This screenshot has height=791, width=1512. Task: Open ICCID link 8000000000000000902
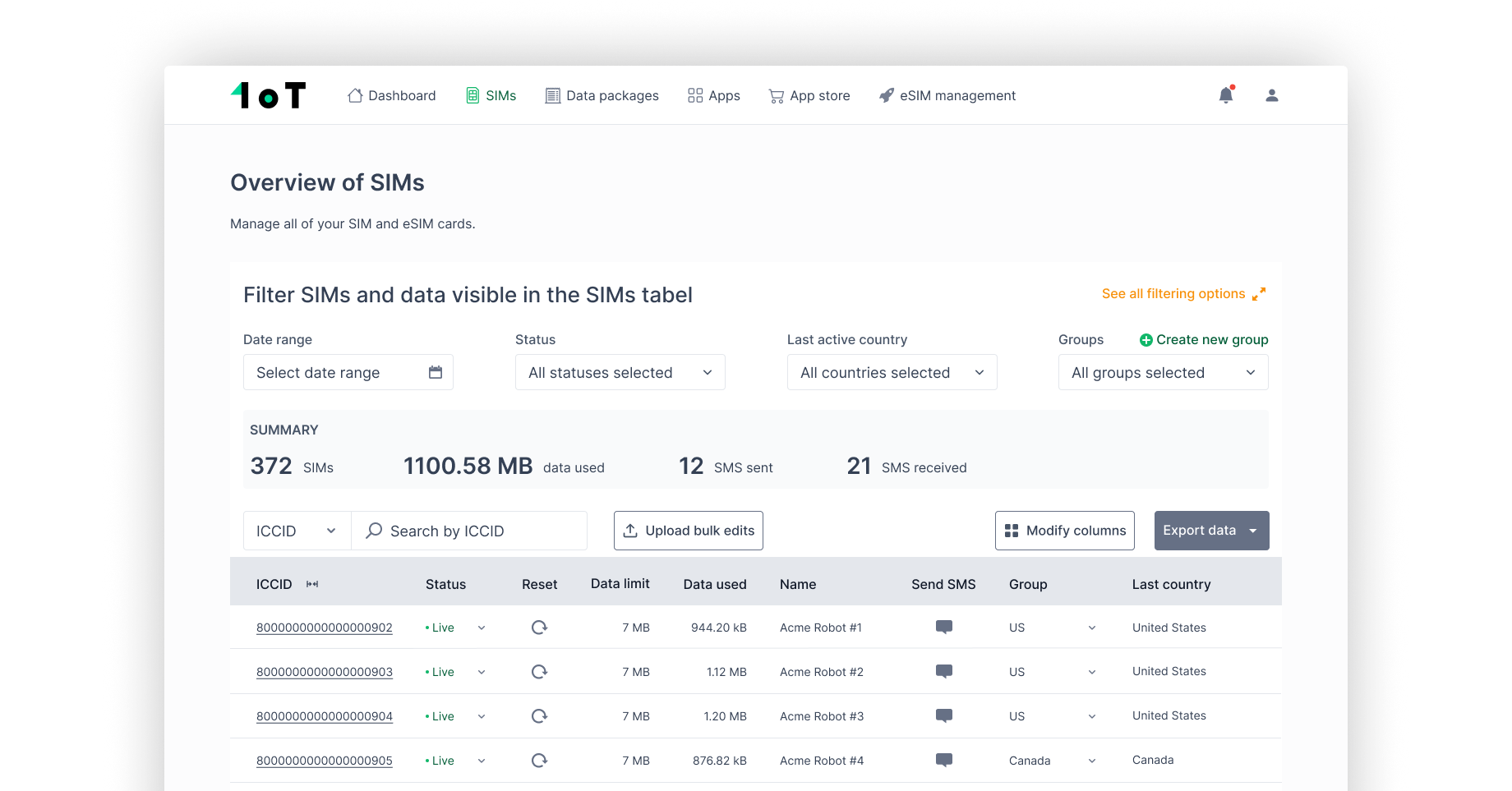pyautogui.click(x=325, y=628)
